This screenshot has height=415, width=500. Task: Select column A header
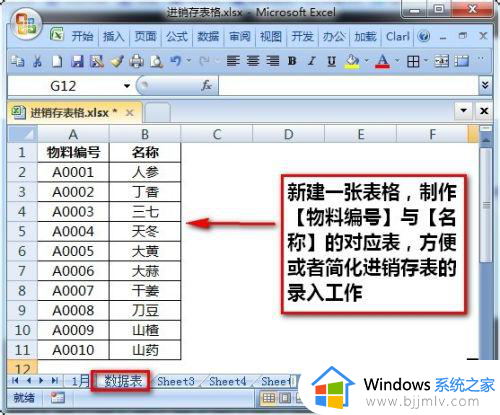point(73,134)
